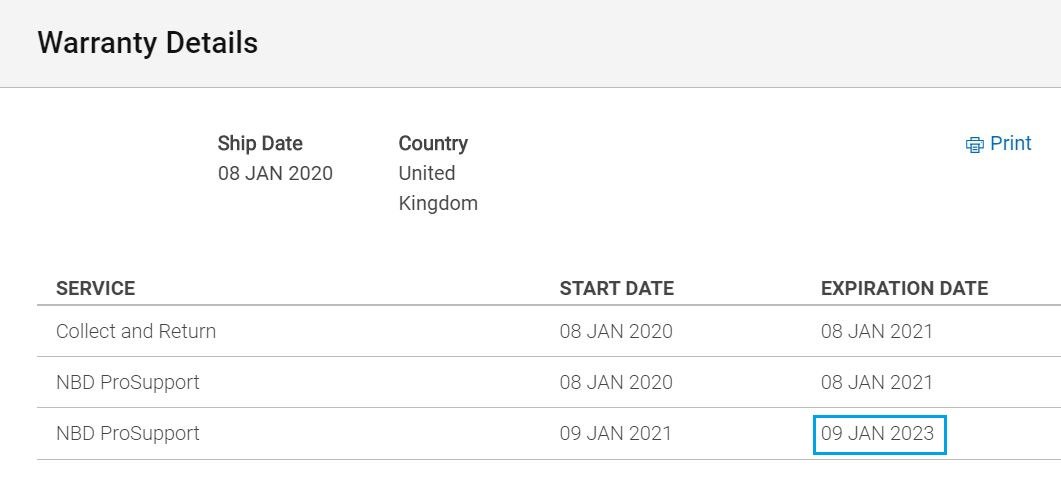
Task: Select the Collect and Return service row
Action: point(549,331)
